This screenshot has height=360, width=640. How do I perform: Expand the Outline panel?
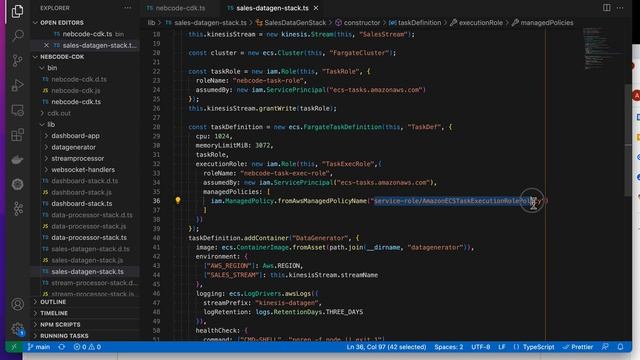pyautogui.click(x=53, y=302)
